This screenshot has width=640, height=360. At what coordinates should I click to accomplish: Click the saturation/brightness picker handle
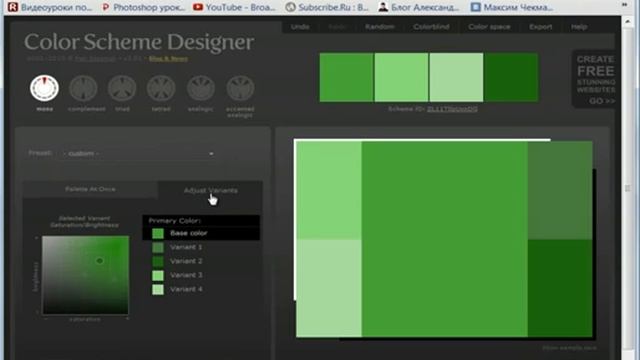(x=100, y=260)
